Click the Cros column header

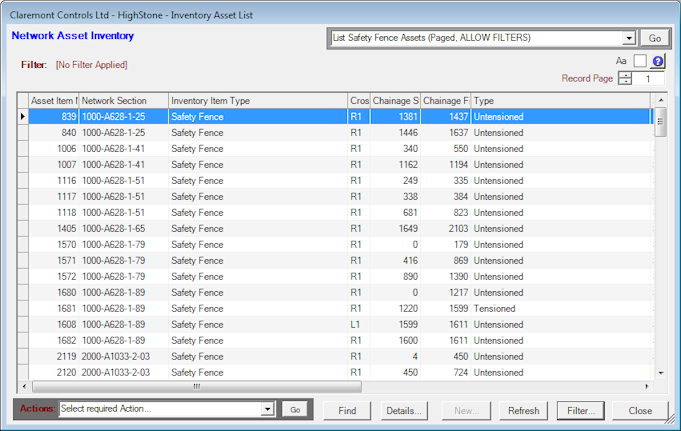(359, 101)
